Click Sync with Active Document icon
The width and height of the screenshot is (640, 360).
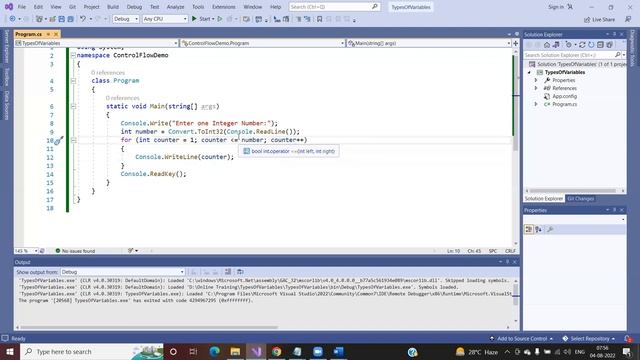(x=582, y=45)
